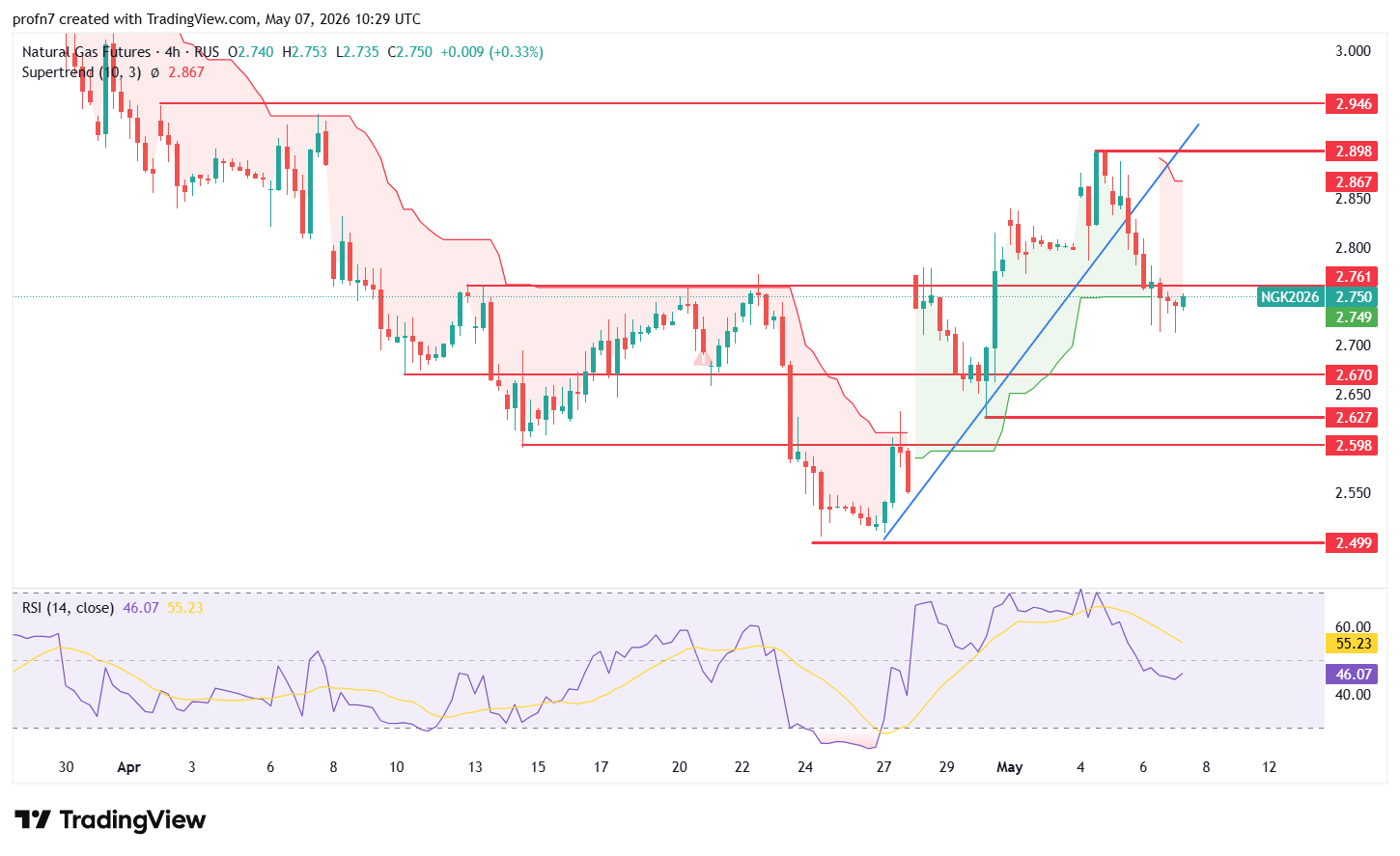
Task: Click the 2.800 price axis tick
Action: point(1353,248)
